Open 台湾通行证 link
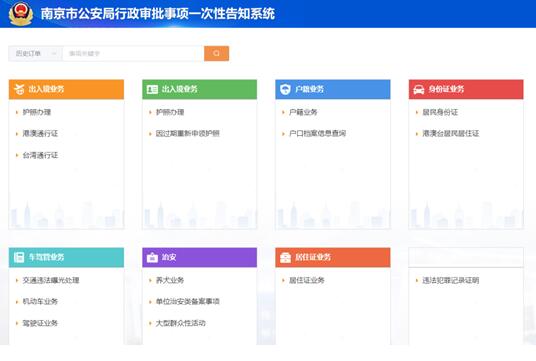536x361 pixels. 40,155
